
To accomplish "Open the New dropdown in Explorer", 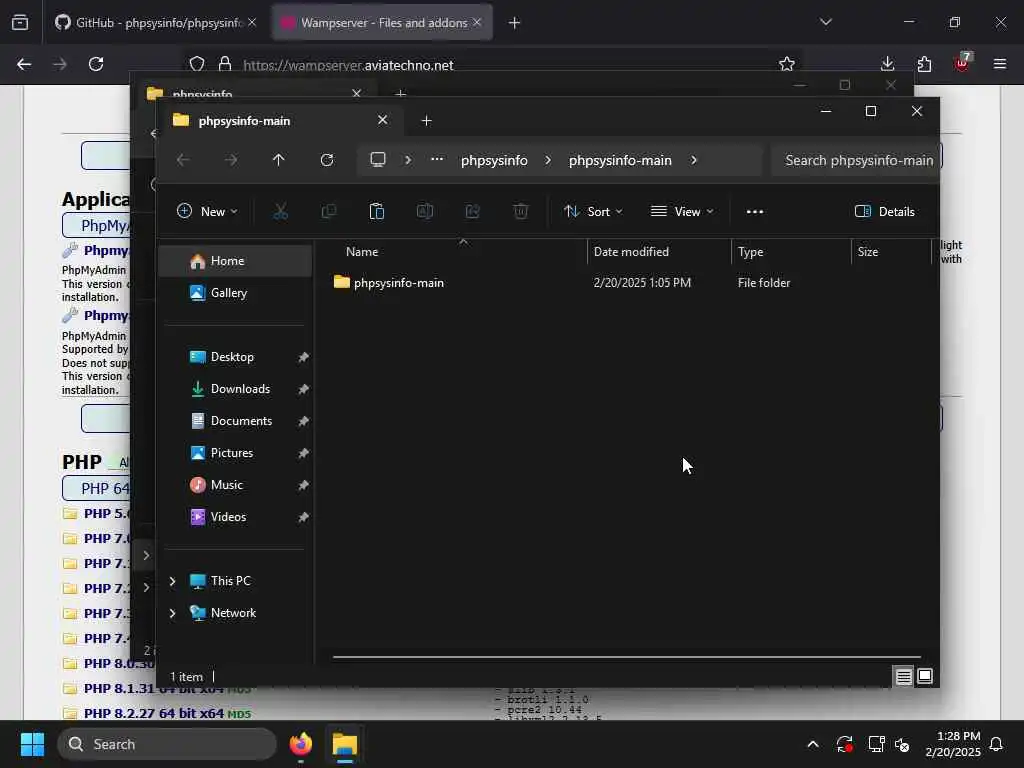I will [x=207, y=212].
